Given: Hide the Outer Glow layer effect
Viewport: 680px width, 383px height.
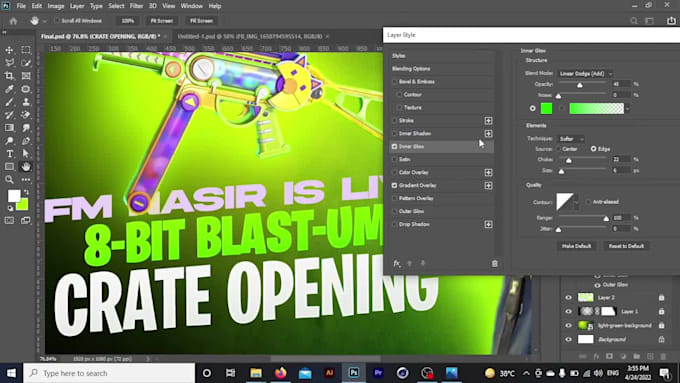Looking at the screenshot, I should click(597, 285).
